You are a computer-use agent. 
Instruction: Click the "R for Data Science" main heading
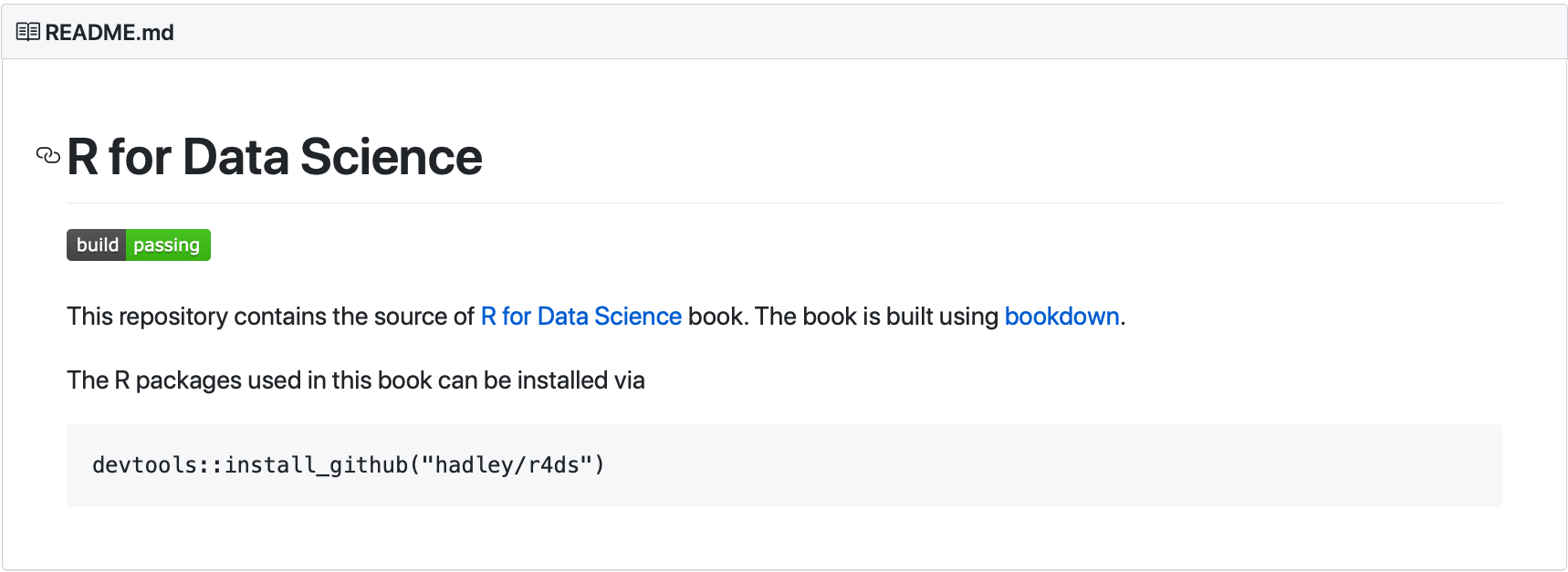click(x=274, y=157)
